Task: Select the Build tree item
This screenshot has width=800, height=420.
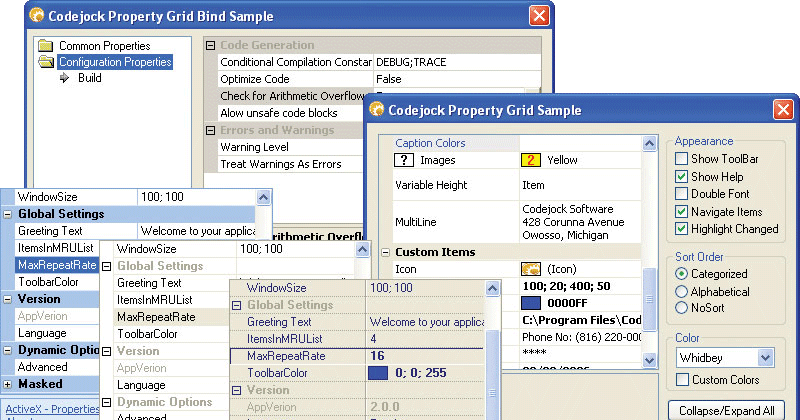Action: (90, 78)
